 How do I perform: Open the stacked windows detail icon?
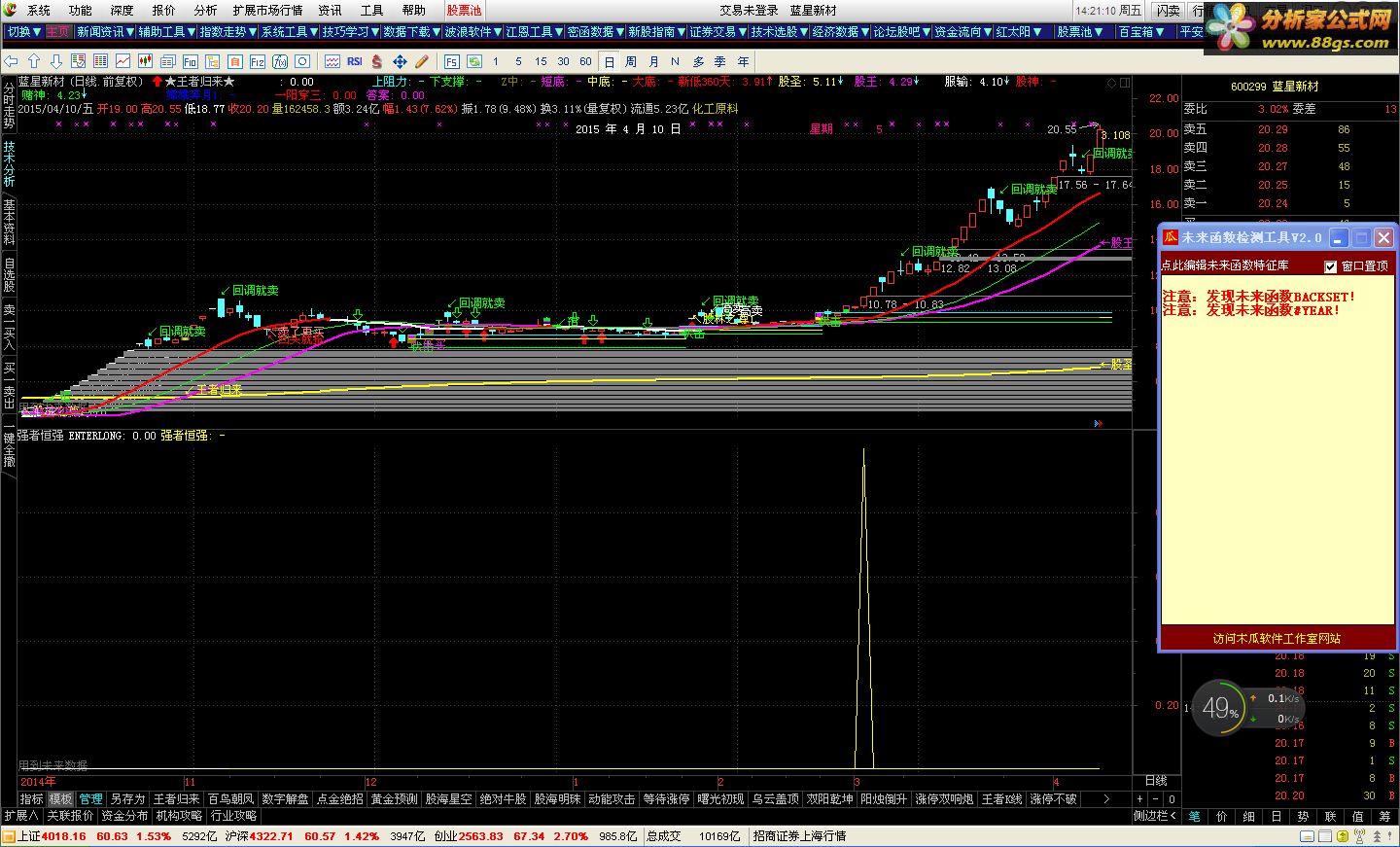point(167,61)
